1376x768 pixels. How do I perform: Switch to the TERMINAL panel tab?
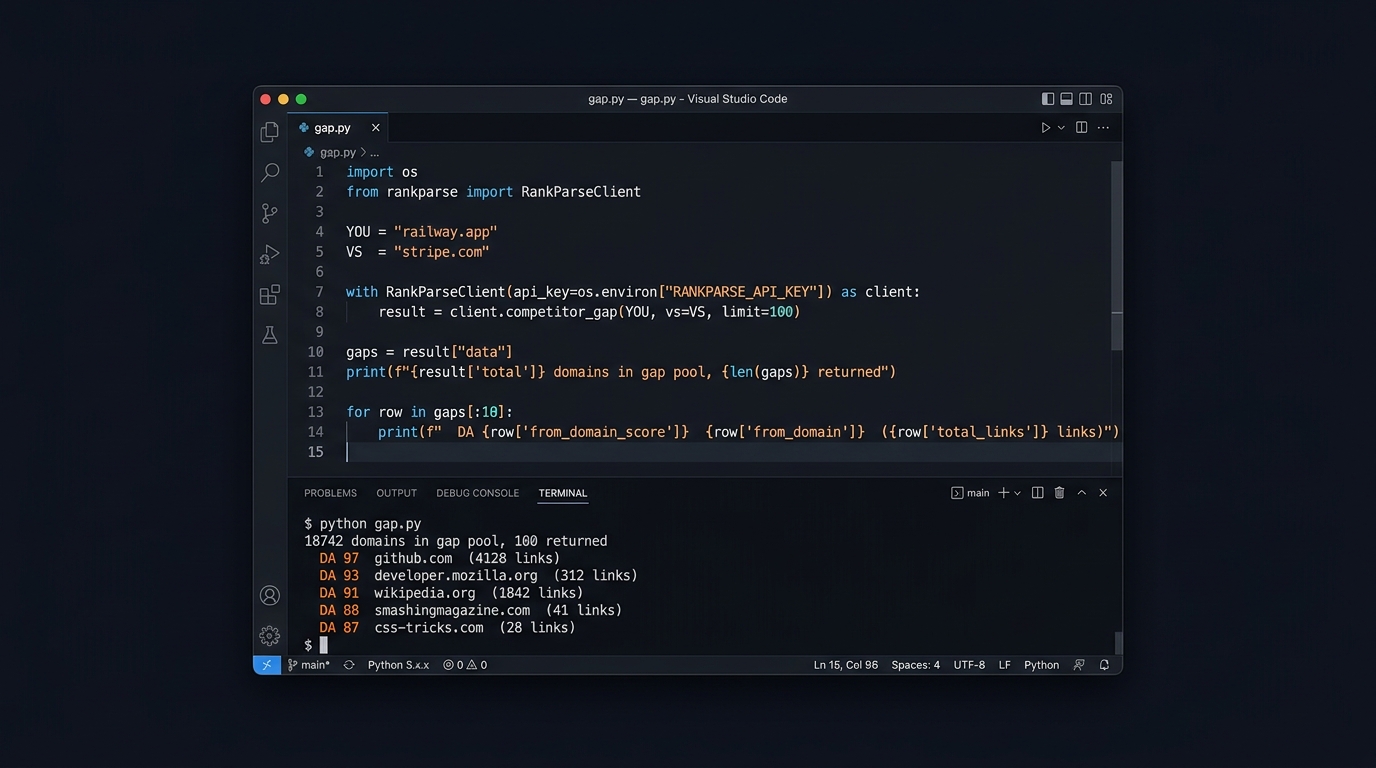coord(563,493)
